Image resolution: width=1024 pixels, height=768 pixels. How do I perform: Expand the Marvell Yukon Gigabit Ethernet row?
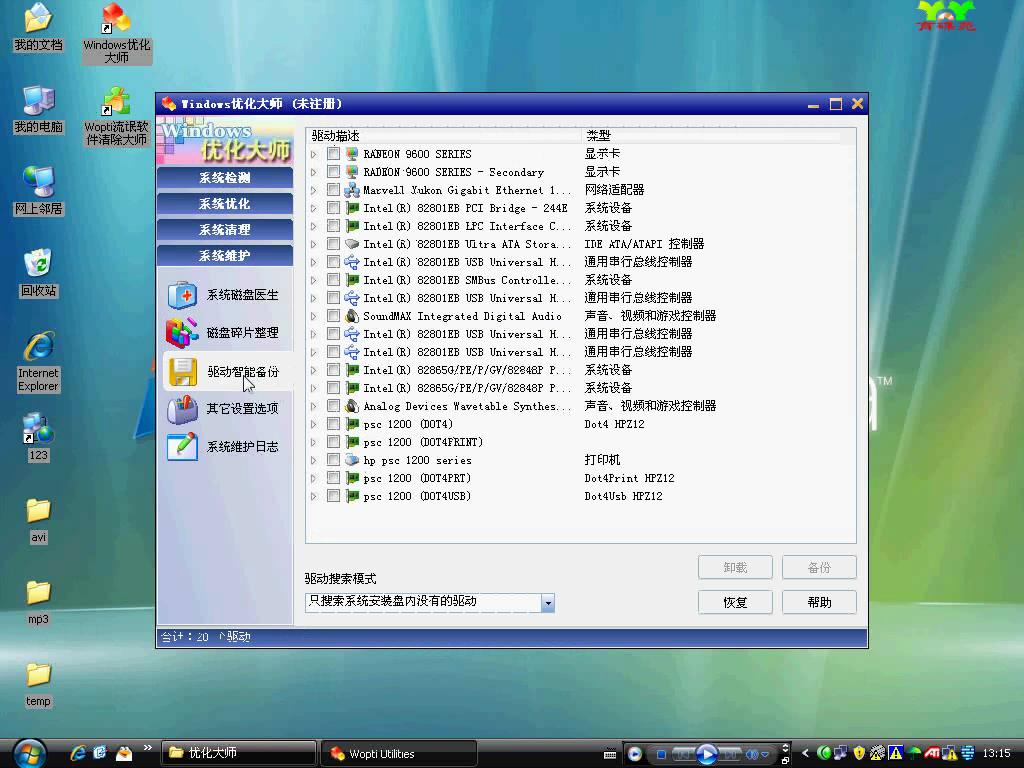pos(314,190)
